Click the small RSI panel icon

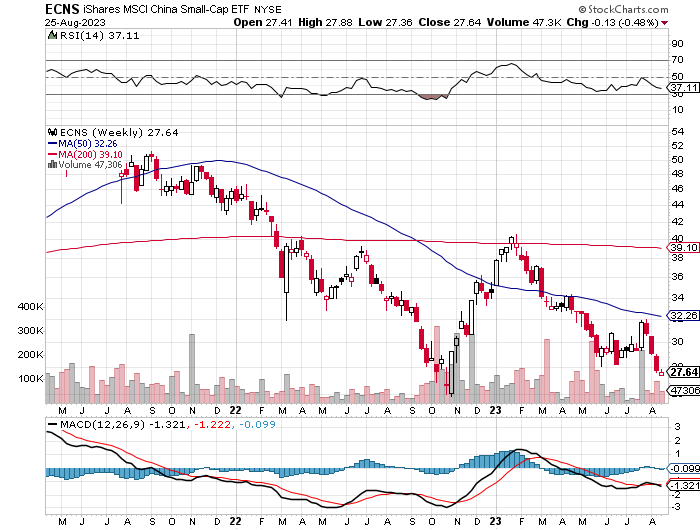(52, 35)
